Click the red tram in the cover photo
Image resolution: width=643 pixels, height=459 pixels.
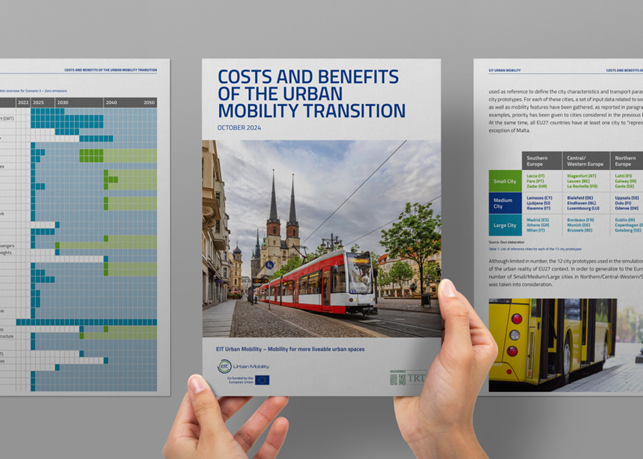[x=316, y=284]
